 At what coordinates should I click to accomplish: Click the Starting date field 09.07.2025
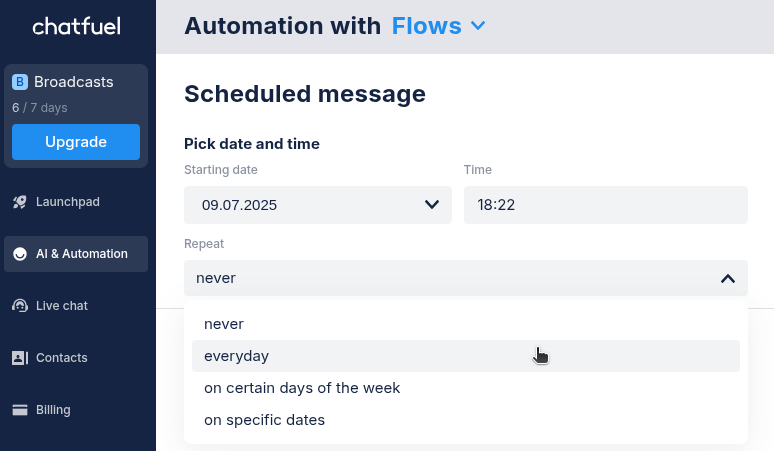(x=318, y=205)
